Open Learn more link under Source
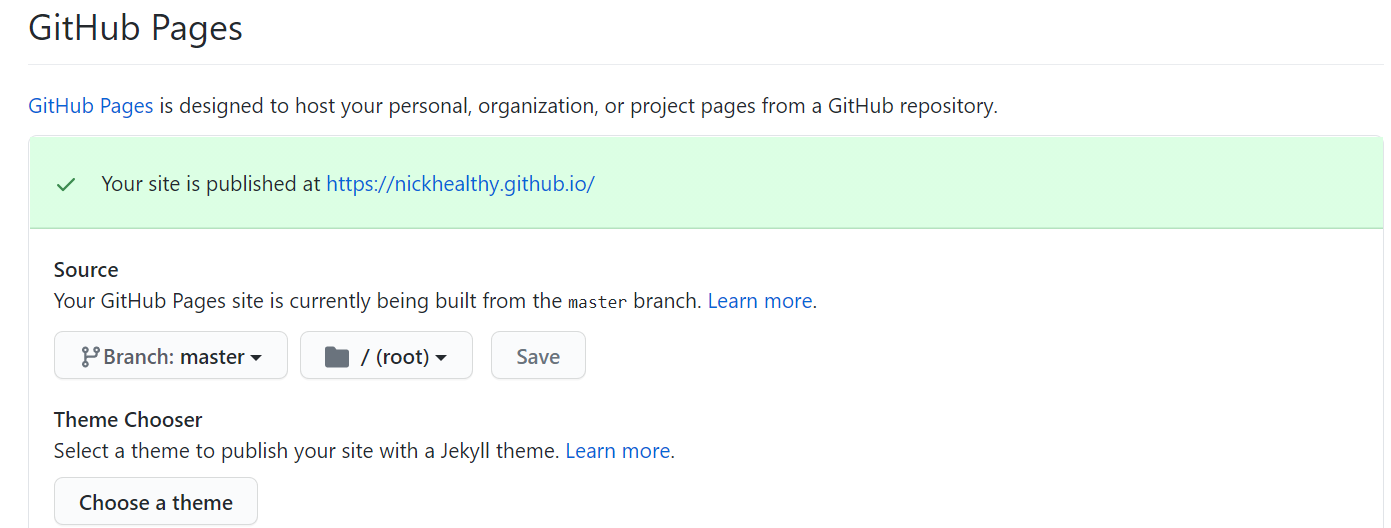This screenshot has height=528, width=1391. point(760,301)
